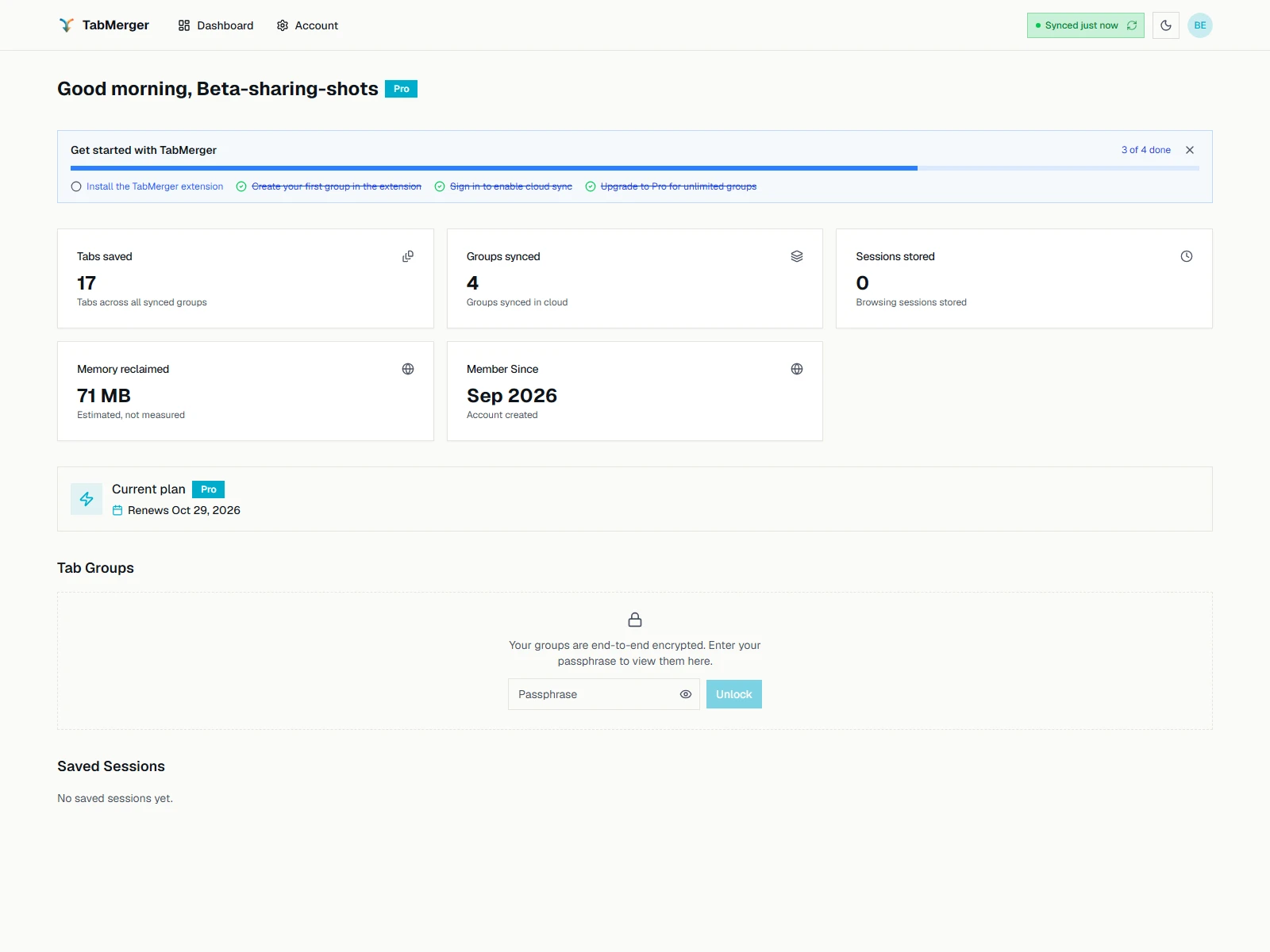Focus the Passphrase input field
Screen dimensions: 1270x952
(603, 694)
